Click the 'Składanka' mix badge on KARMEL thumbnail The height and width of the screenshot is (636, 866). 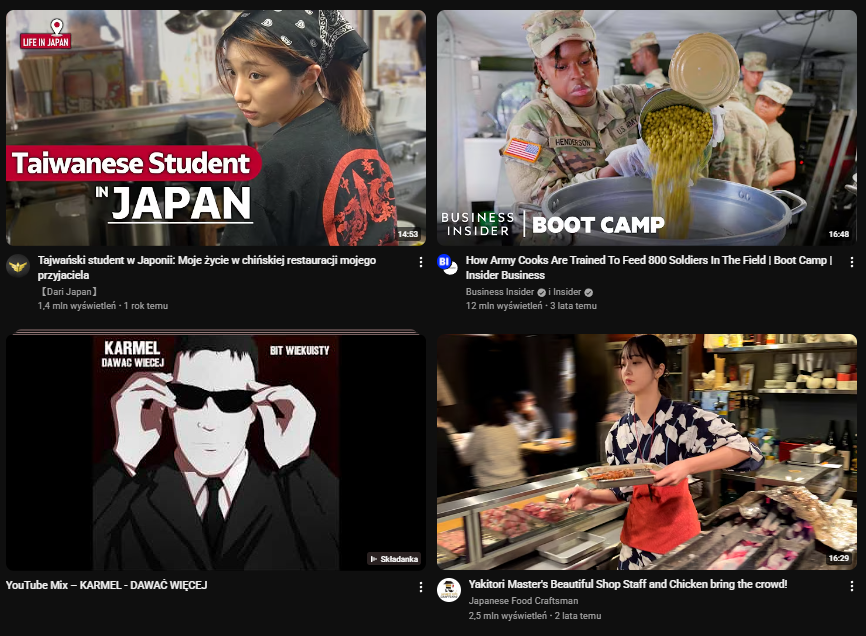coord(394,559)
